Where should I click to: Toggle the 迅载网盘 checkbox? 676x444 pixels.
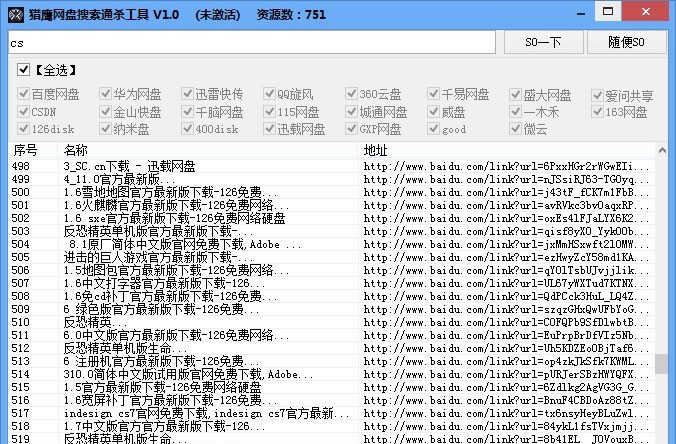269,128
